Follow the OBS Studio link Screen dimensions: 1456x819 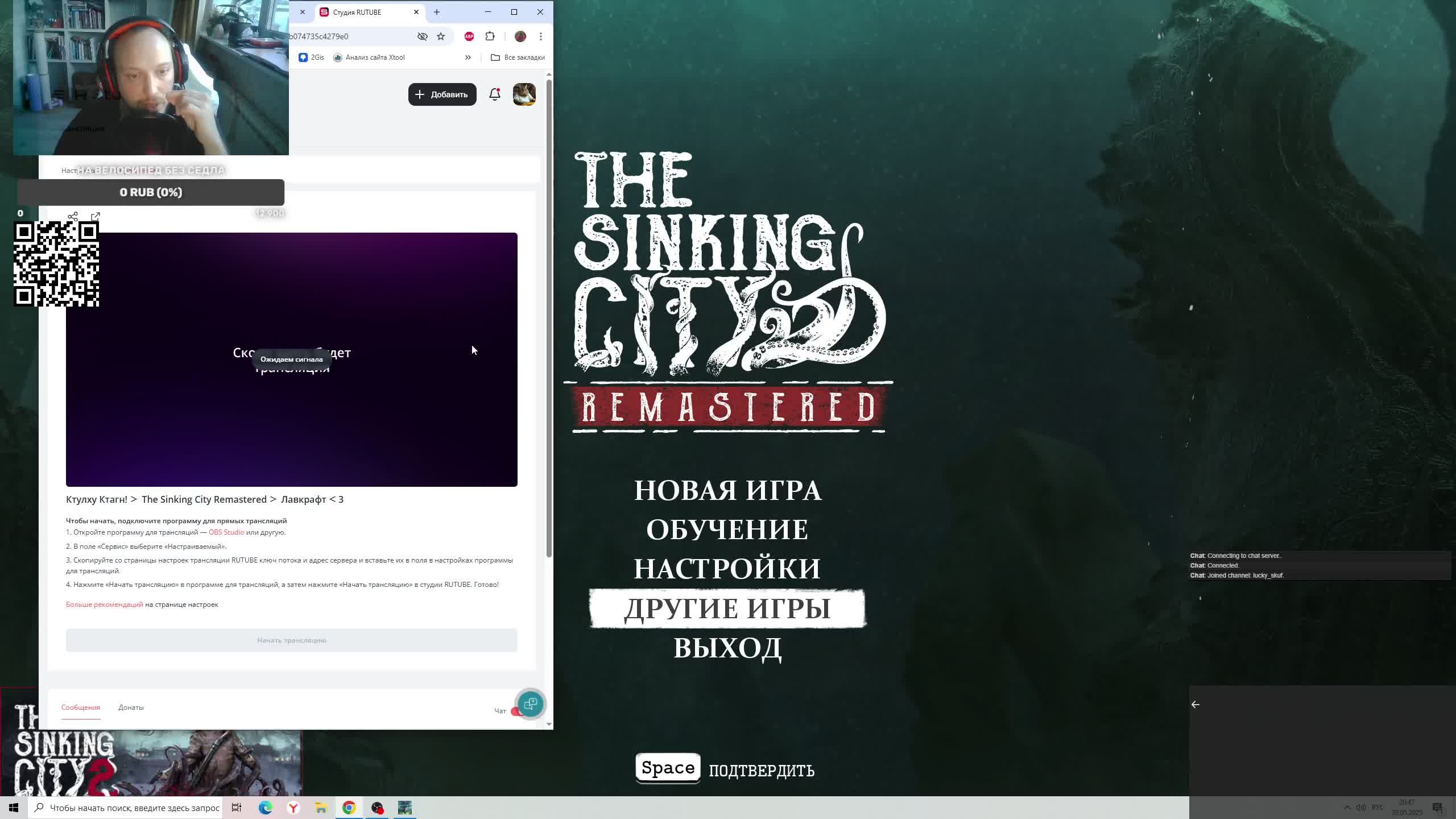click(226, 532)
